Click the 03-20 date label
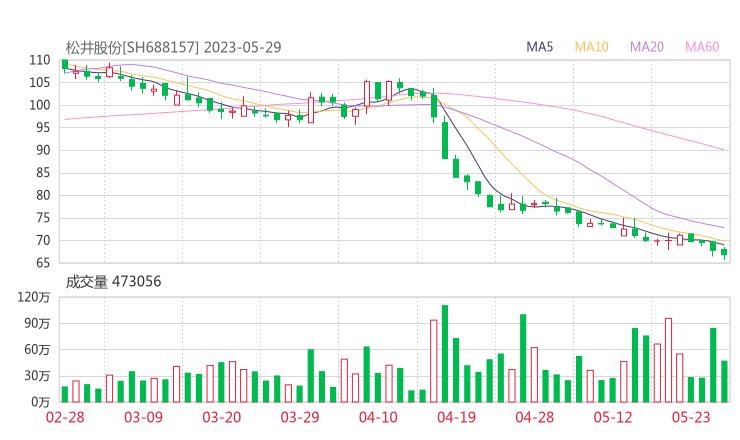Viewport: 740px width, 440px height. pos(221,417)
